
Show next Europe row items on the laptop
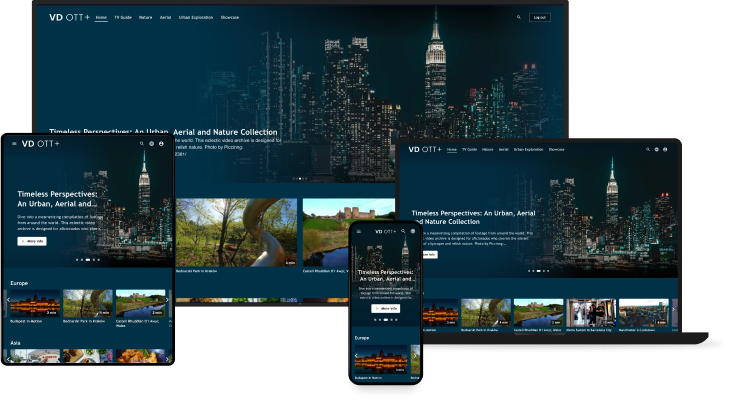click(673, 310)
